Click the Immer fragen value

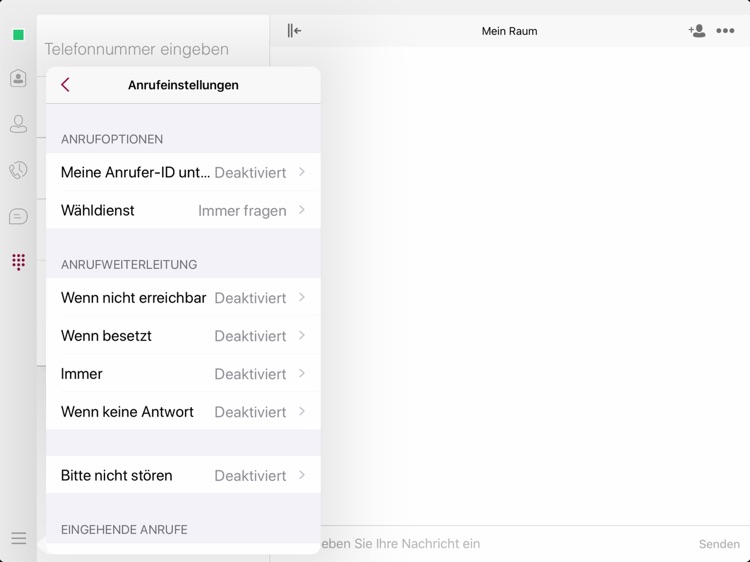(242, 210)
